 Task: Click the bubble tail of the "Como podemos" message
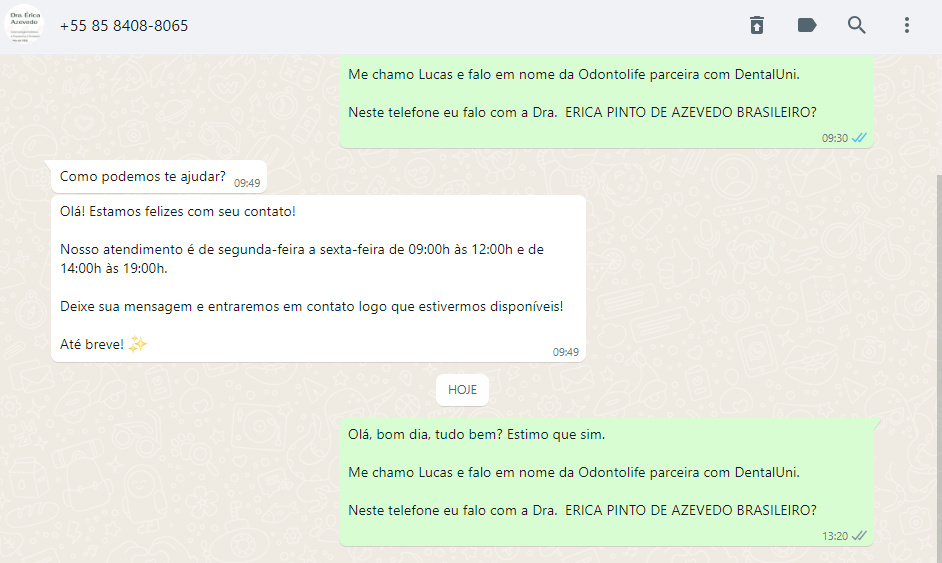pyautogui.click(x=48, y=164)
